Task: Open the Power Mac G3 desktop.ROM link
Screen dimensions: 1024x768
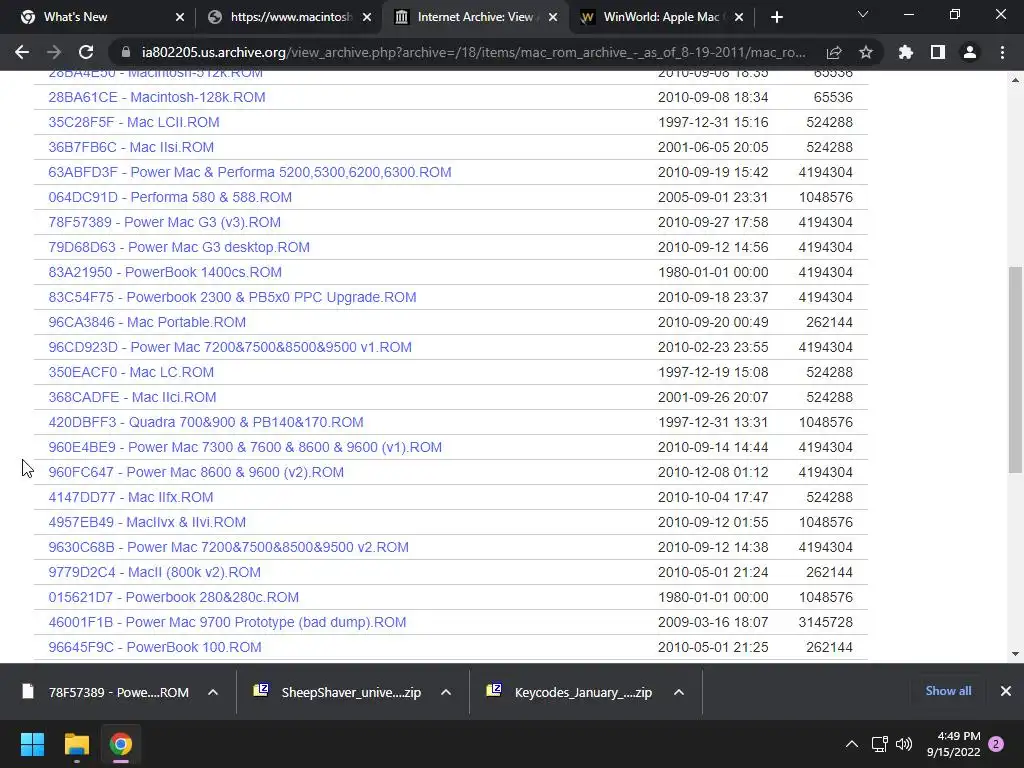Action: coord(179,248)
